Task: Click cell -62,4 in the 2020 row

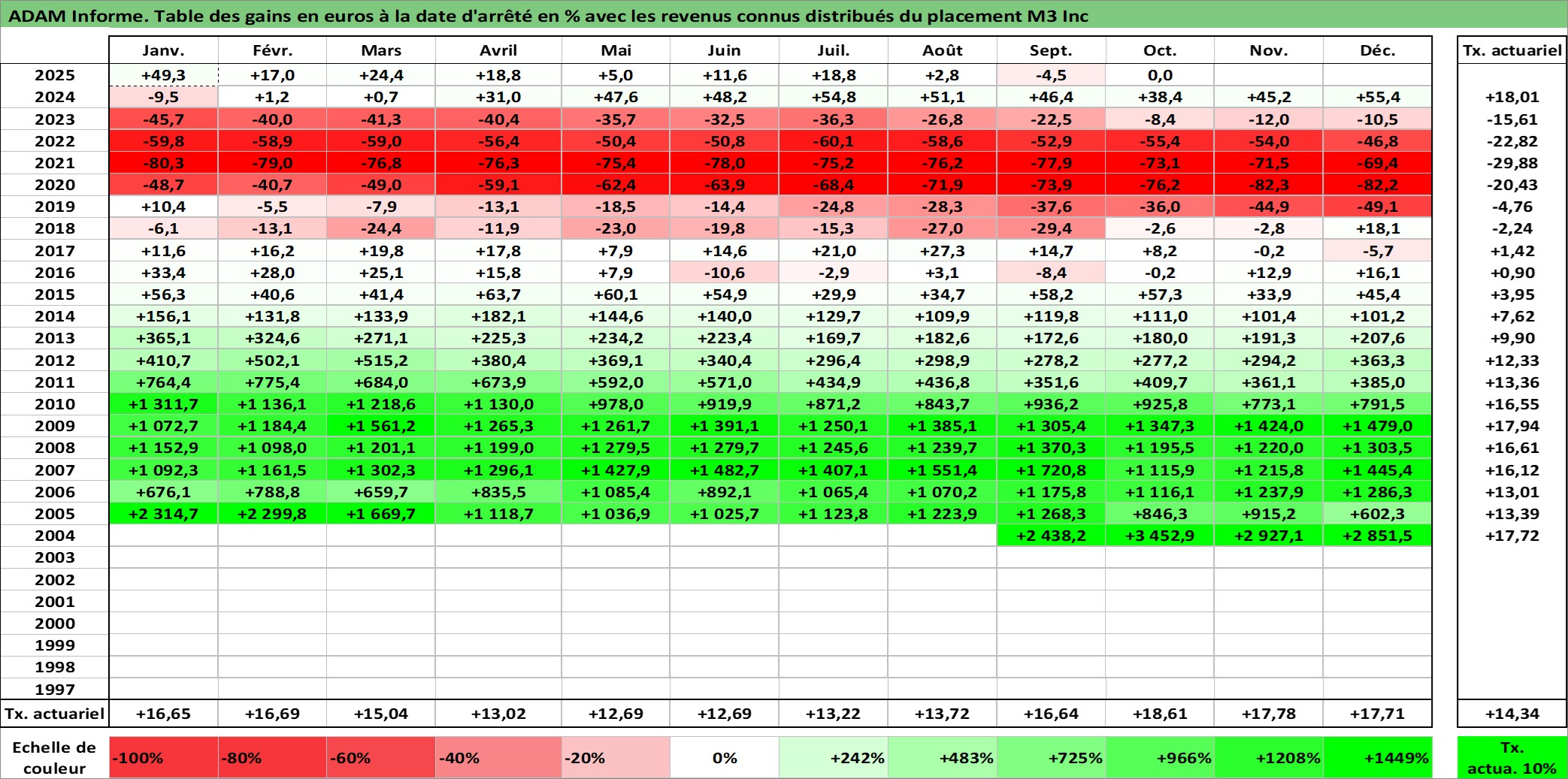Action: pyautogui.click(x=616, y=185)
